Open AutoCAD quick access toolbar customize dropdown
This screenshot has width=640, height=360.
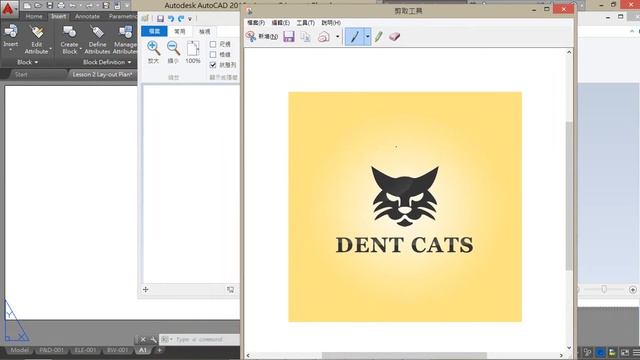127,6
